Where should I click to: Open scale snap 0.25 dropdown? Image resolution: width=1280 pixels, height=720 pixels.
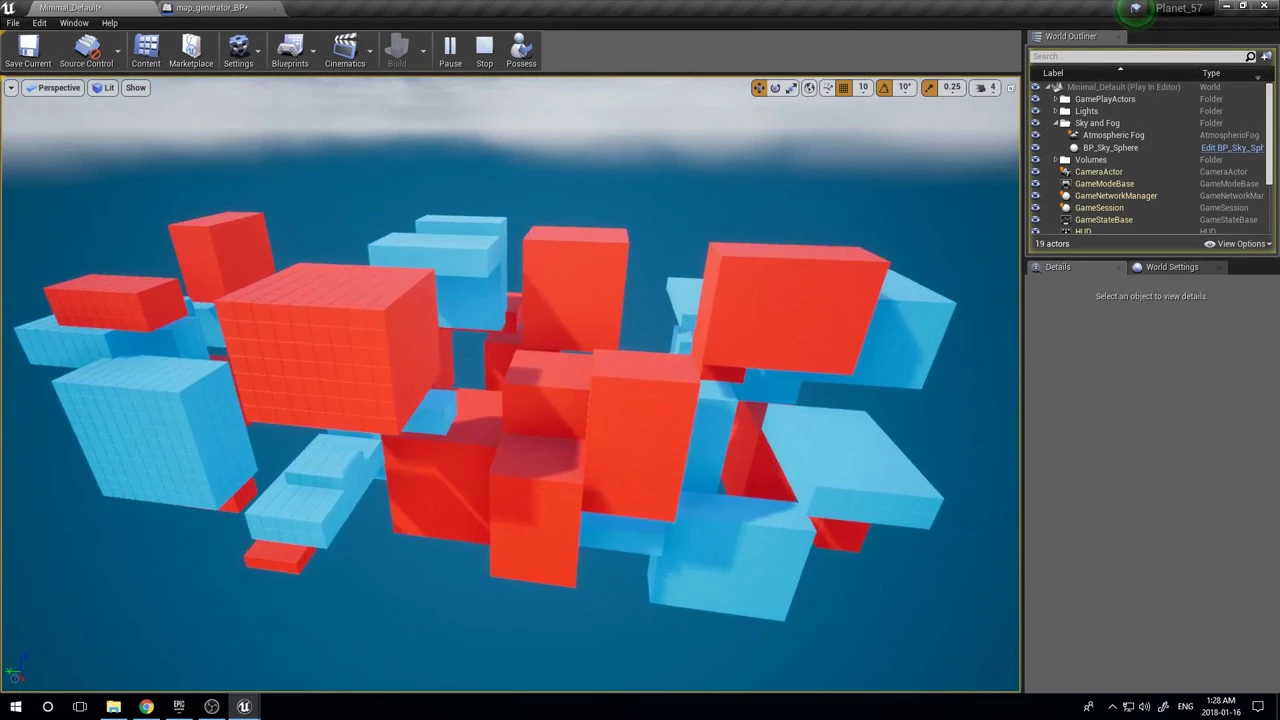(952, 88)
